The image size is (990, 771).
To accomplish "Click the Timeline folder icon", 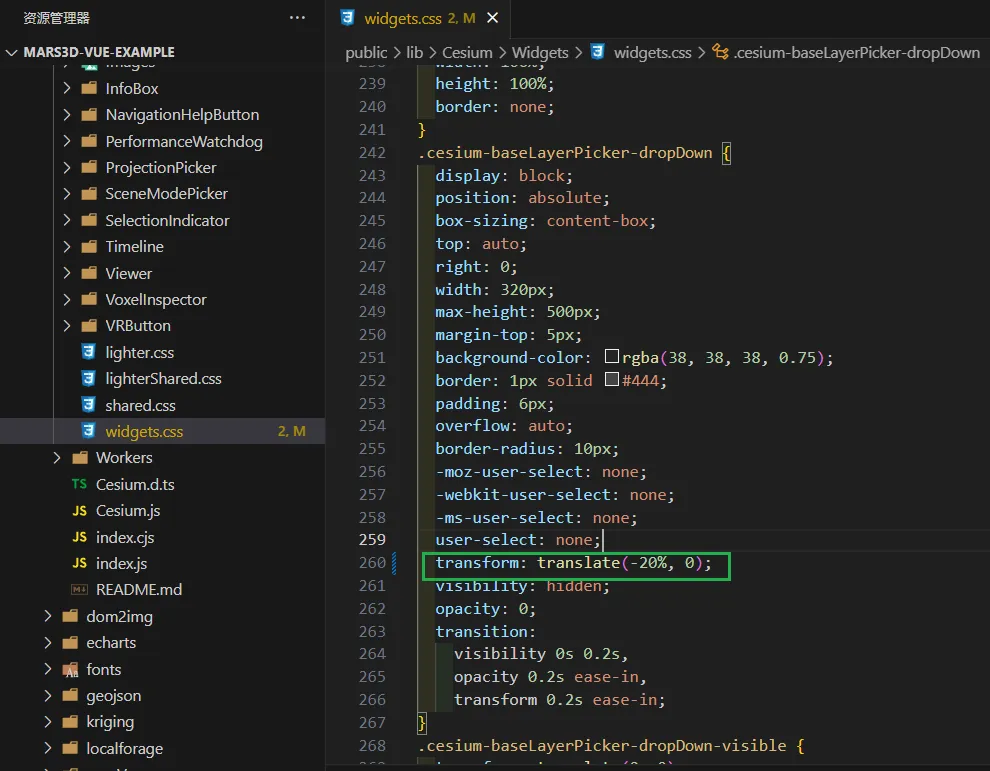I will tap(89, 246).
